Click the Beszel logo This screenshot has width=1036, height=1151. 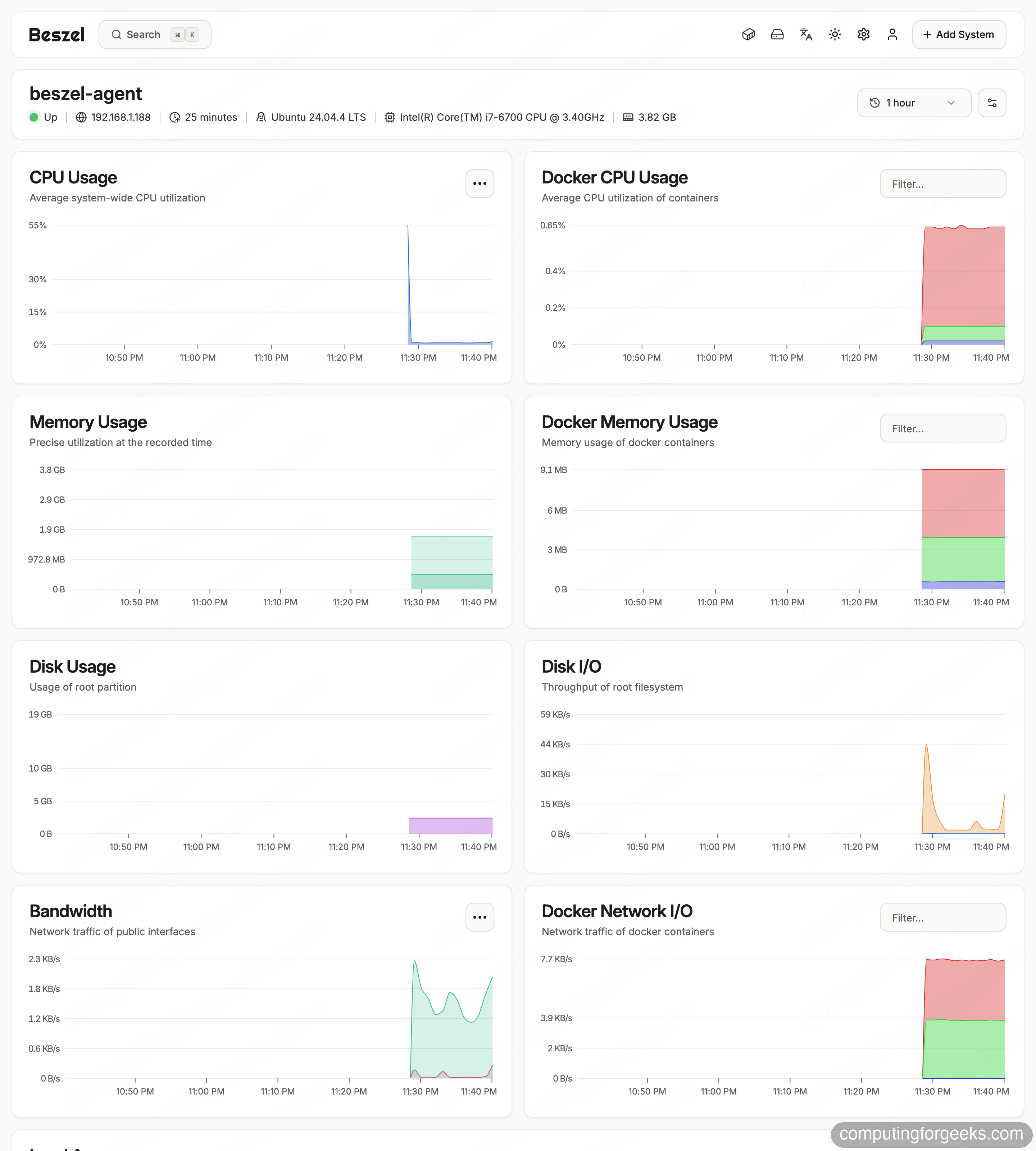(56, 35)
